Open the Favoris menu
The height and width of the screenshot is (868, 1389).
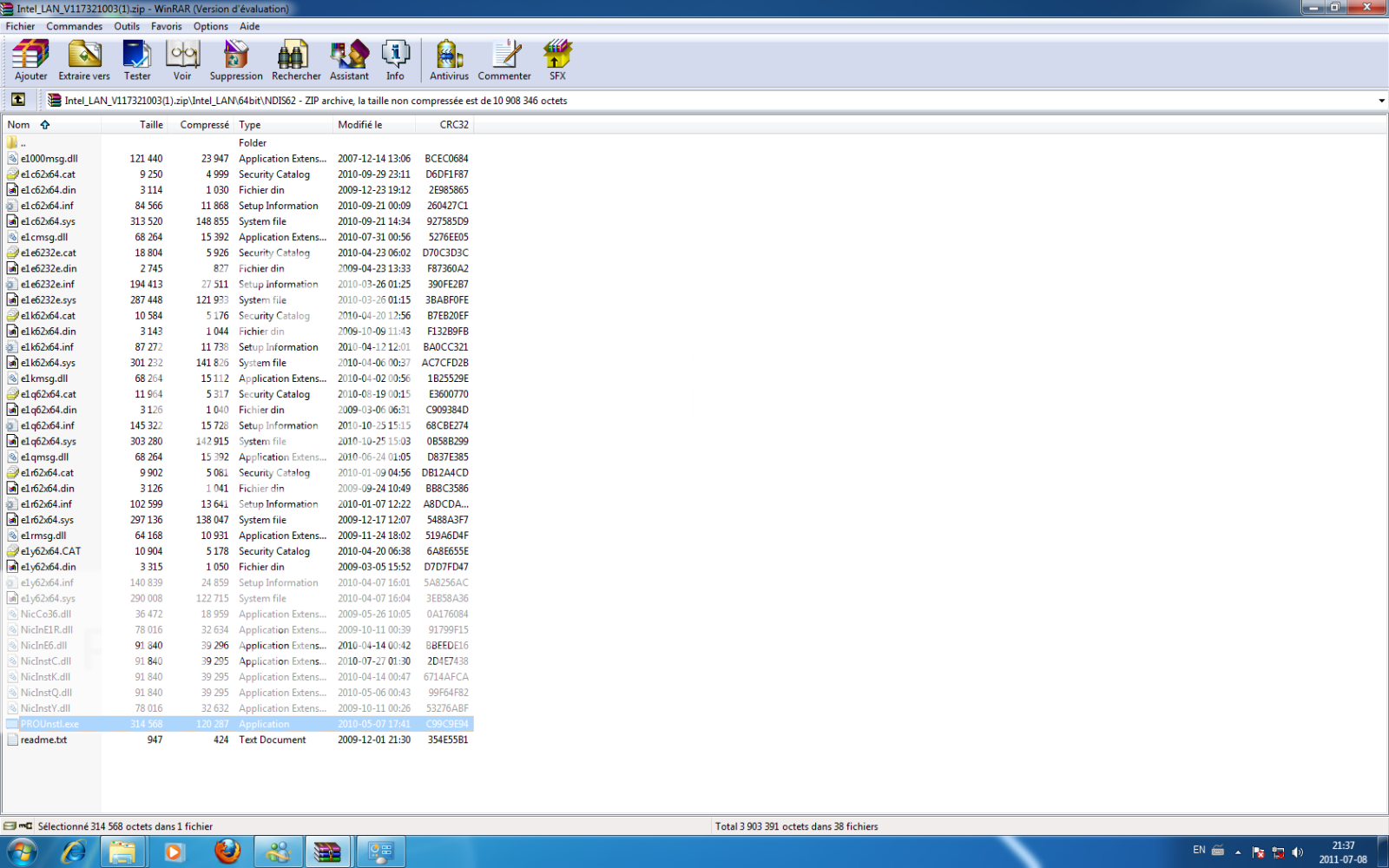point(166,26)
